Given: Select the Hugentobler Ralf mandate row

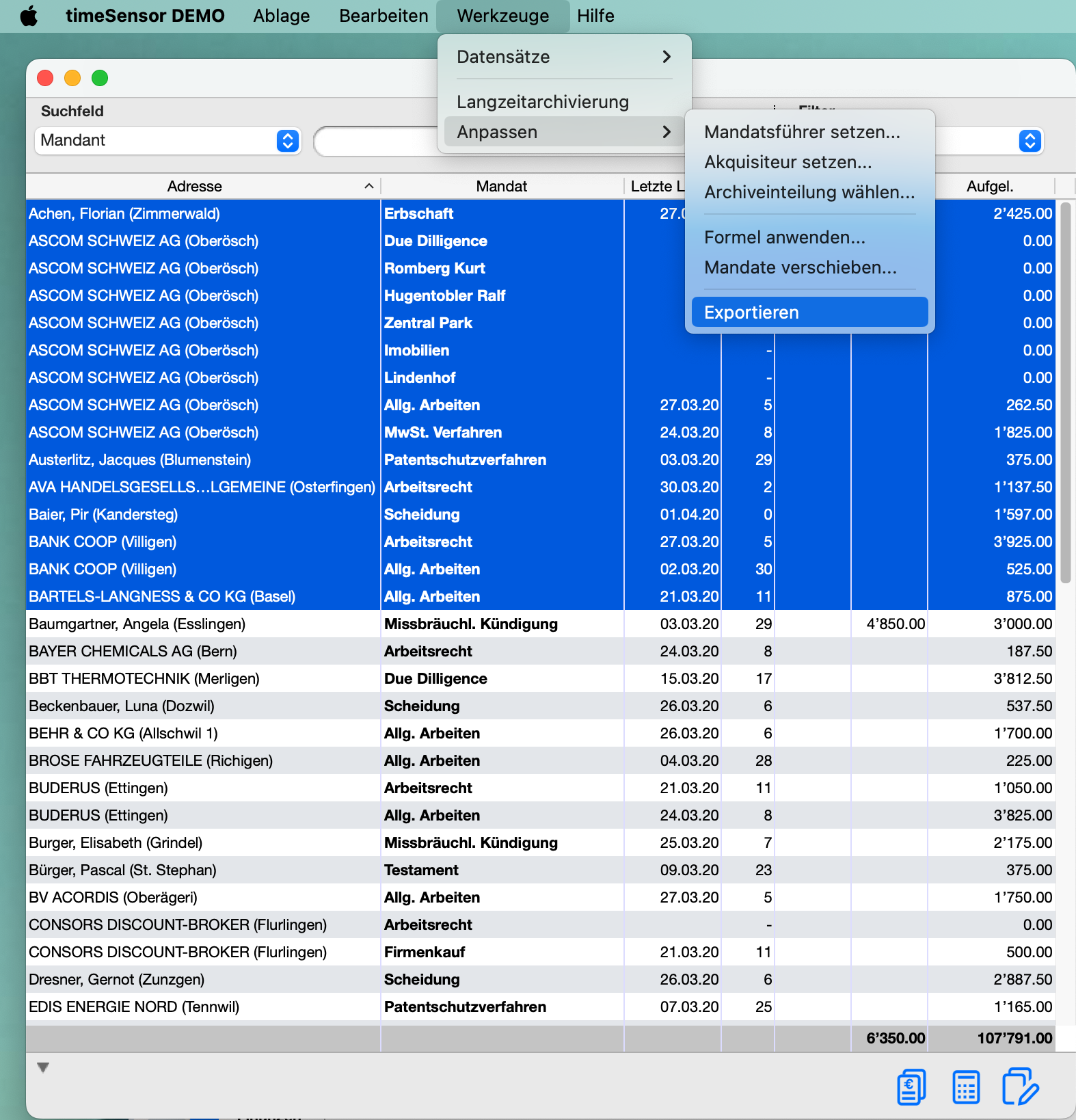Looking at the screenshot, I should pos(540,295).
